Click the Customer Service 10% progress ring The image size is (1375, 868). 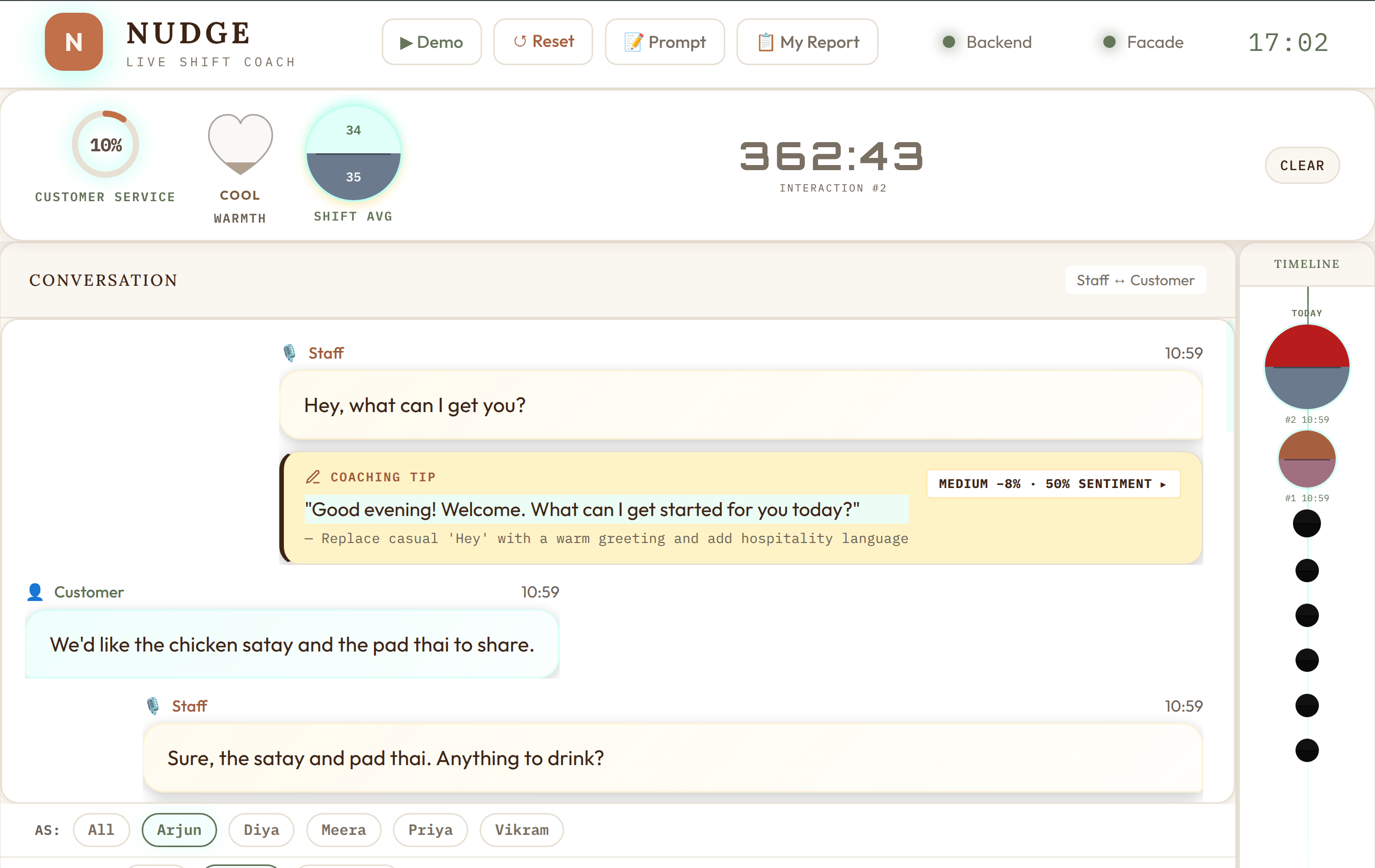coord(105,145)
